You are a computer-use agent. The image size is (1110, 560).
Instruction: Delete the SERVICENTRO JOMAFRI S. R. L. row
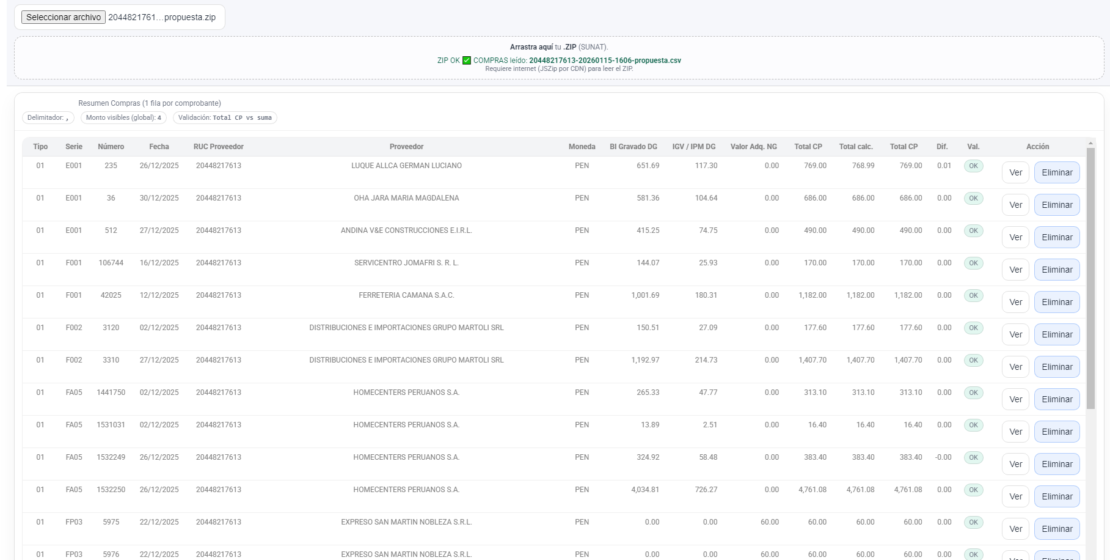click(1057, 270)
